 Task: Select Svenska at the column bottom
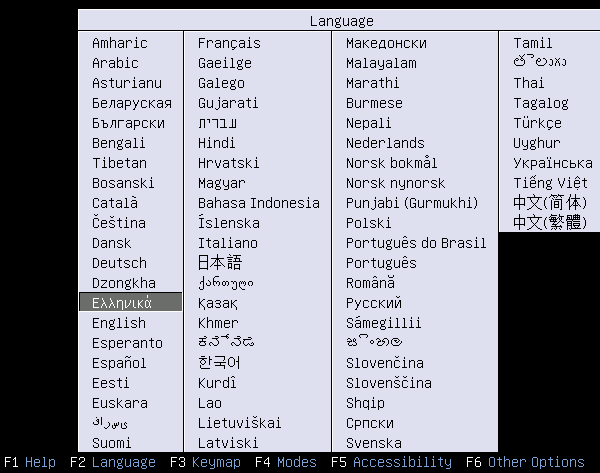click(374, 443)
